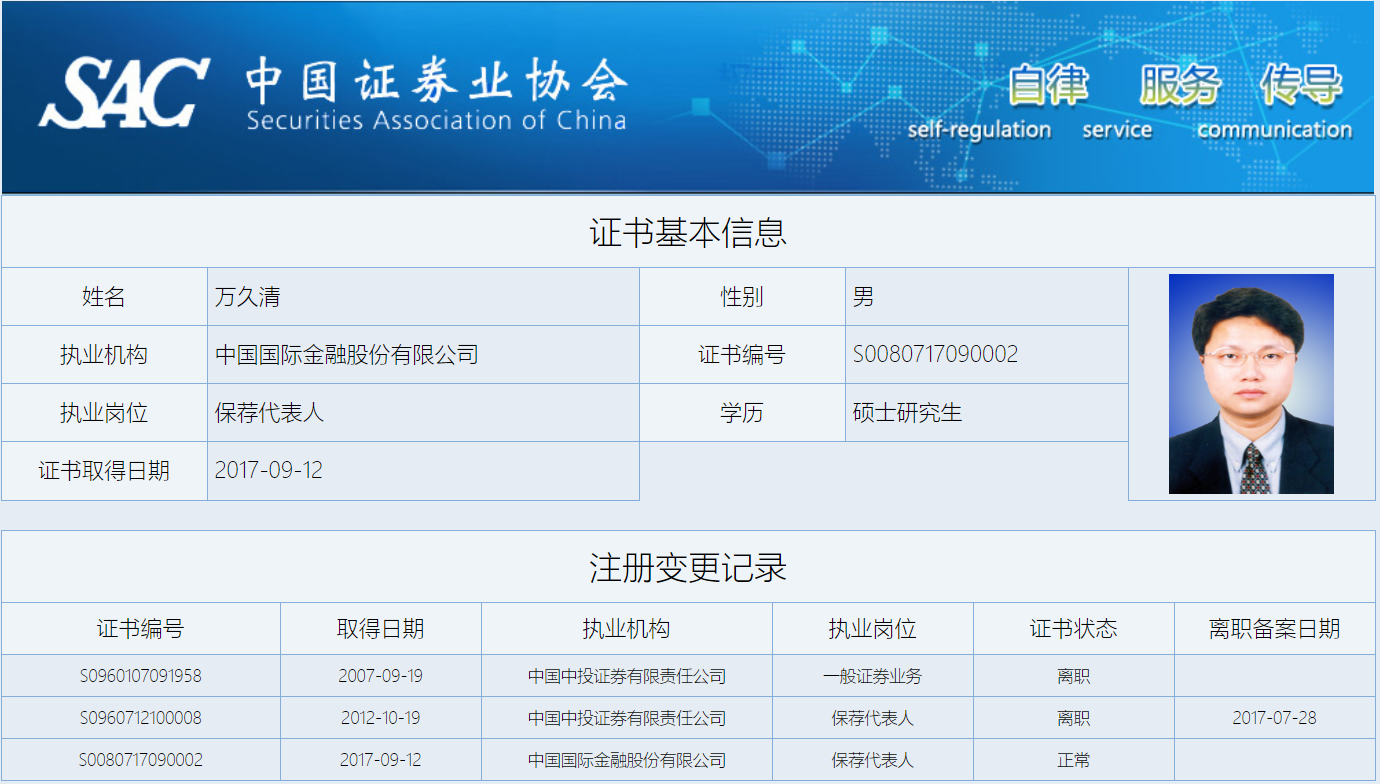Click the 证书状态 column header

click(1072, 628)
